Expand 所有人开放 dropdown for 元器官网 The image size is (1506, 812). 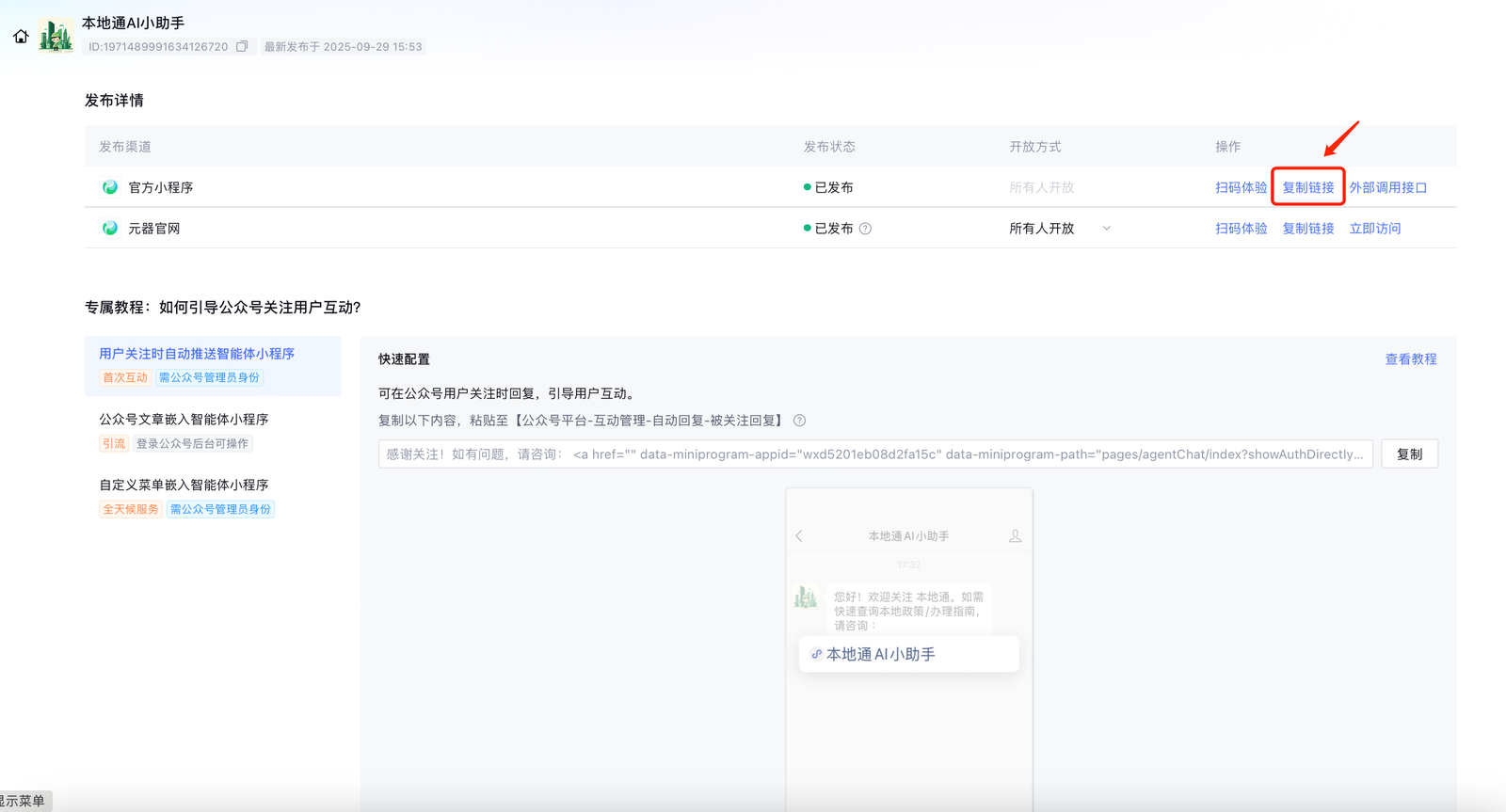pos(1106,229)
